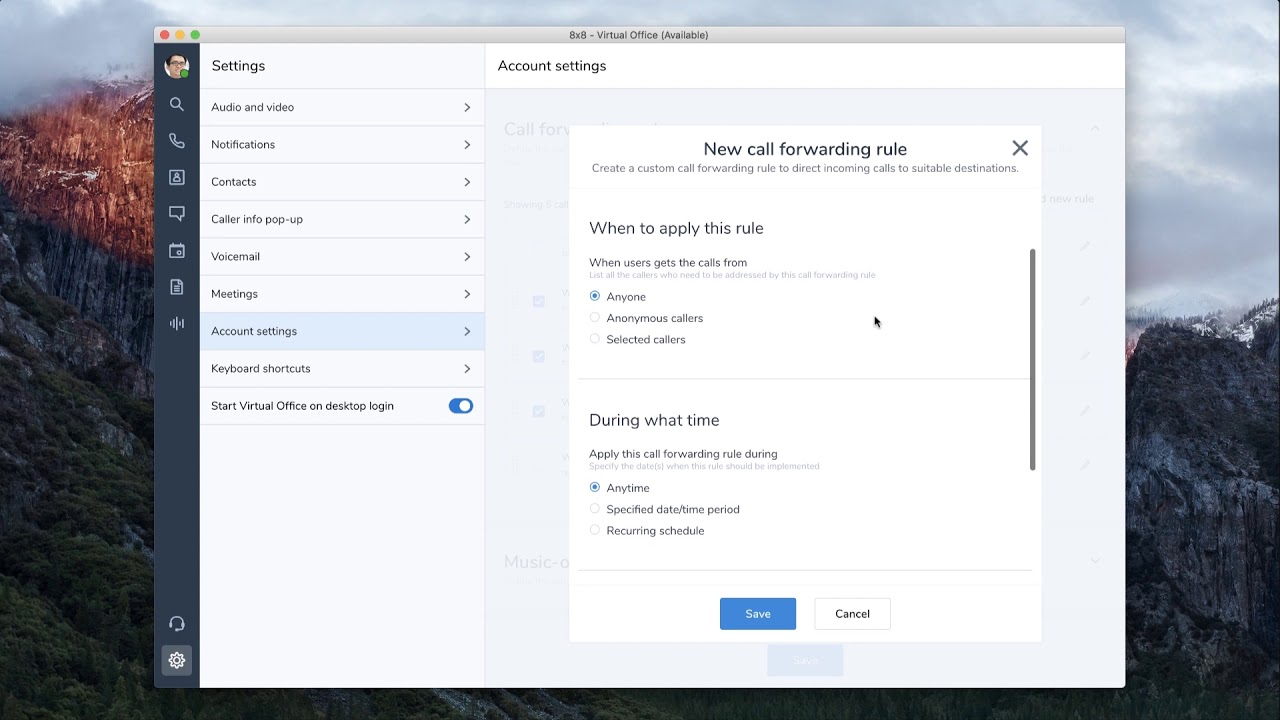Expand Caller info pop-up chevron
This screenshot has height=720, width=1280.
(467, 219)
